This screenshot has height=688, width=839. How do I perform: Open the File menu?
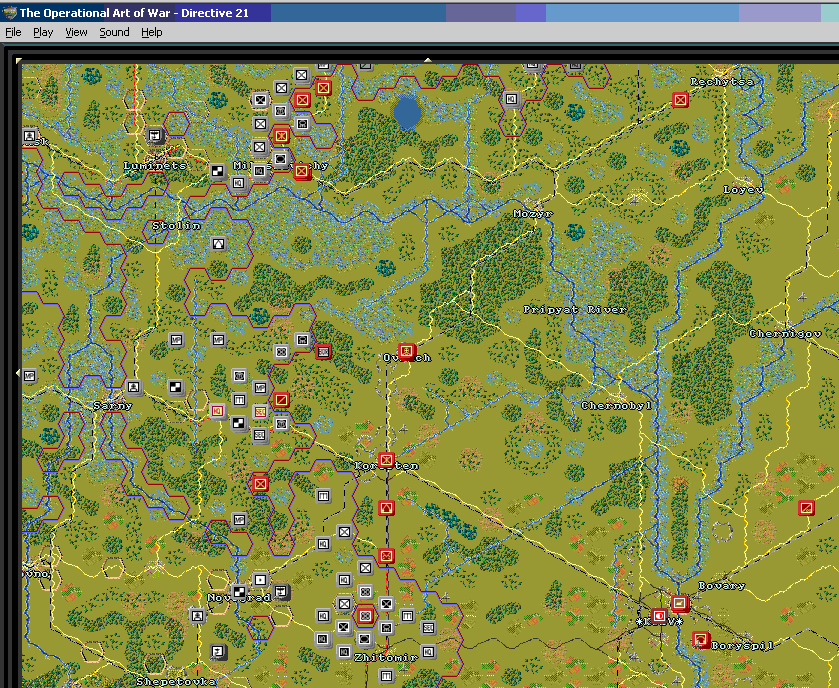[13, 32]
